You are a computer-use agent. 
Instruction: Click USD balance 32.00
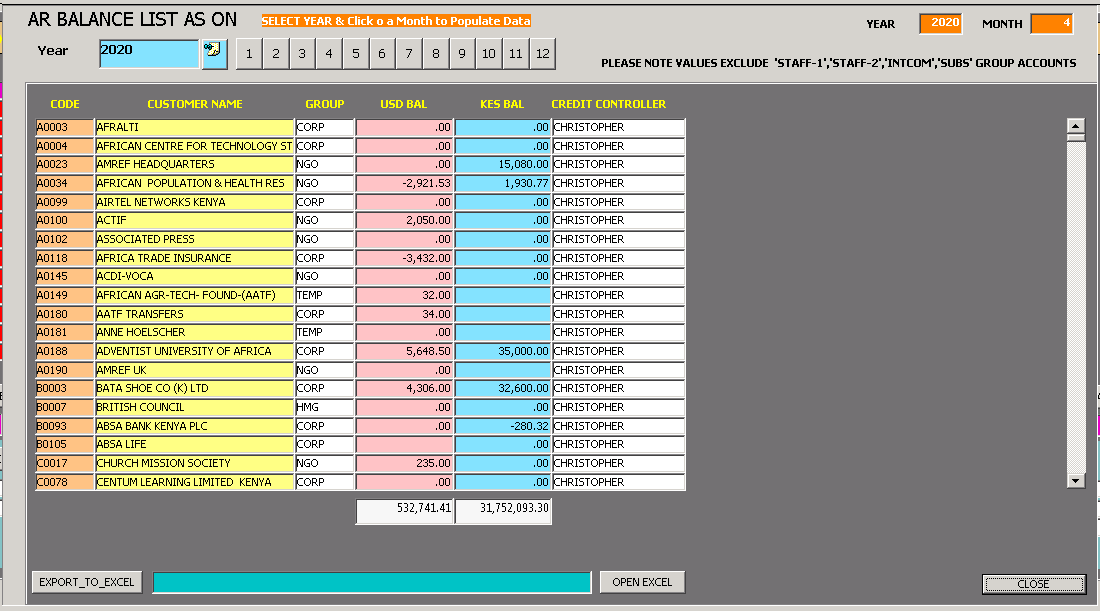pyautogui.click(x=404, y=295)
